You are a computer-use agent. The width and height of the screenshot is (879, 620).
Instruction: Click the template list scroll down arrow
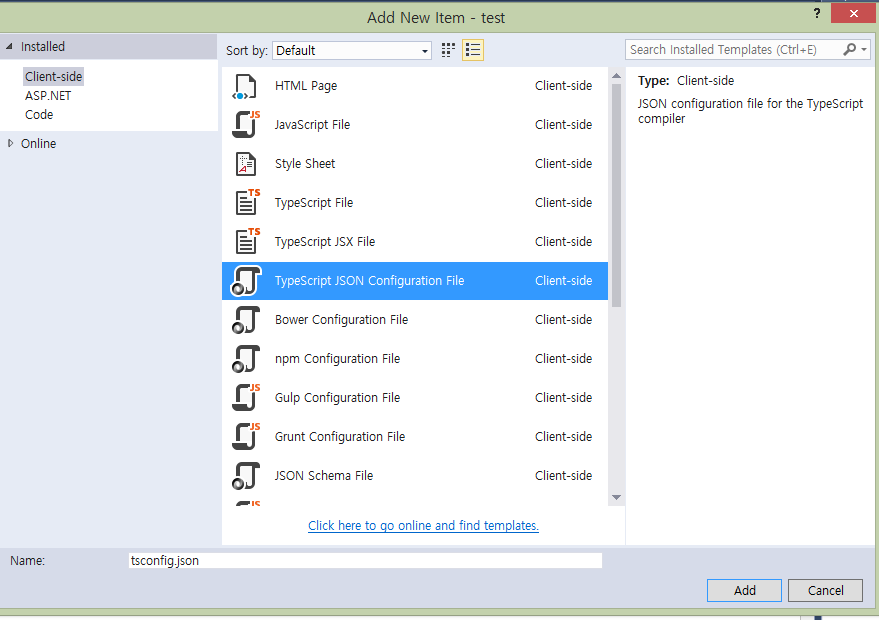click(x=616, y=497)
